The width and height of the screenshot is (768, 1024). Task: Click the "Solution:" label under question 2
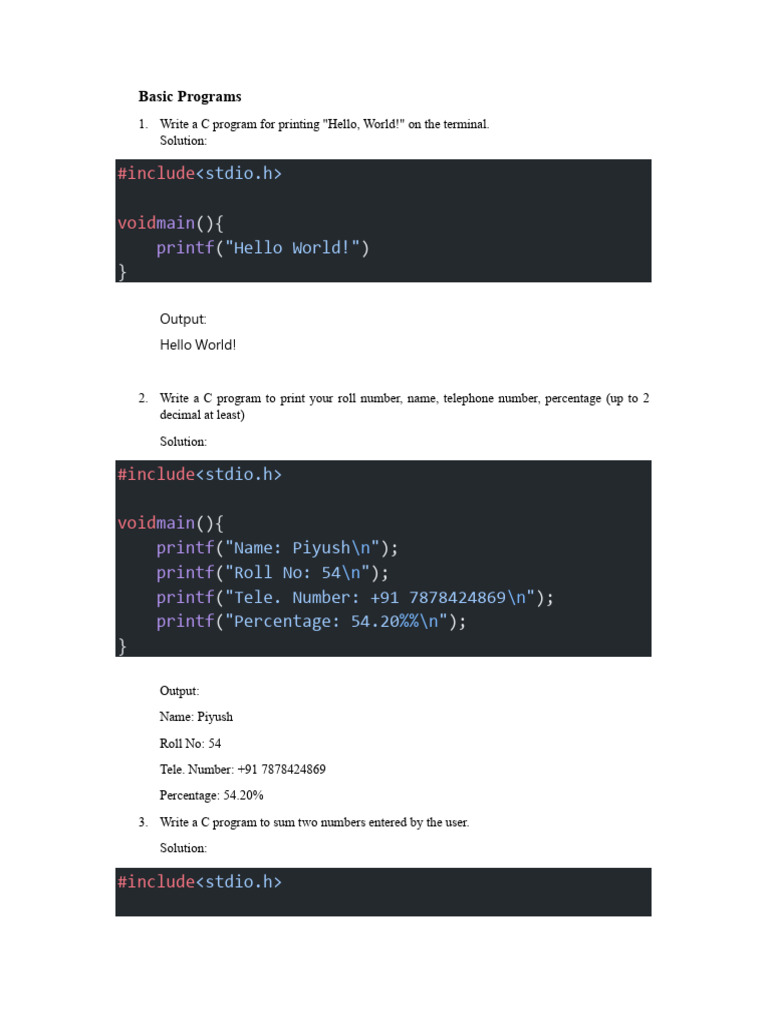(183, 441)
